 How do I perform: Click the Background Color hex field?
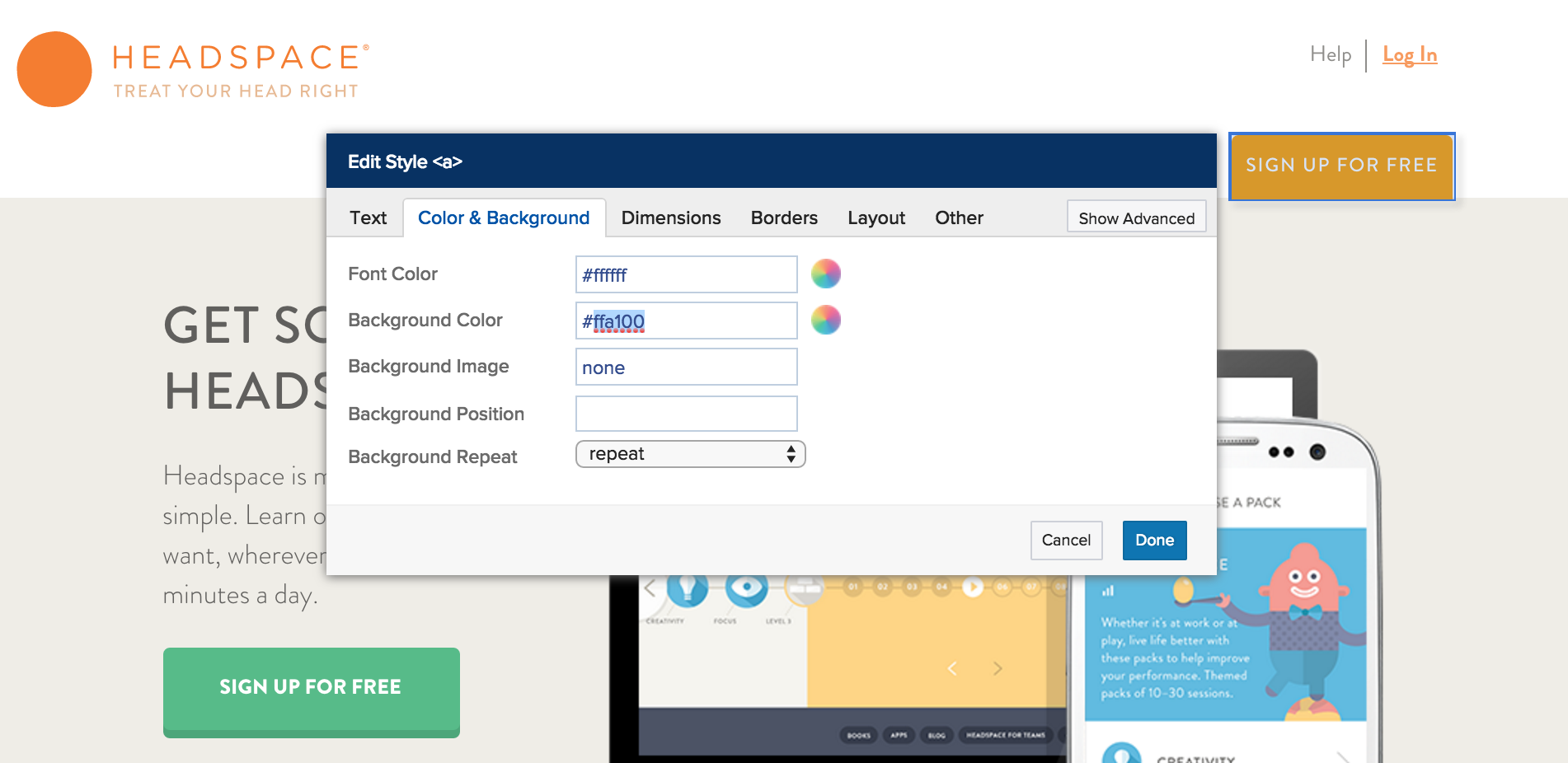pos(686,321)
